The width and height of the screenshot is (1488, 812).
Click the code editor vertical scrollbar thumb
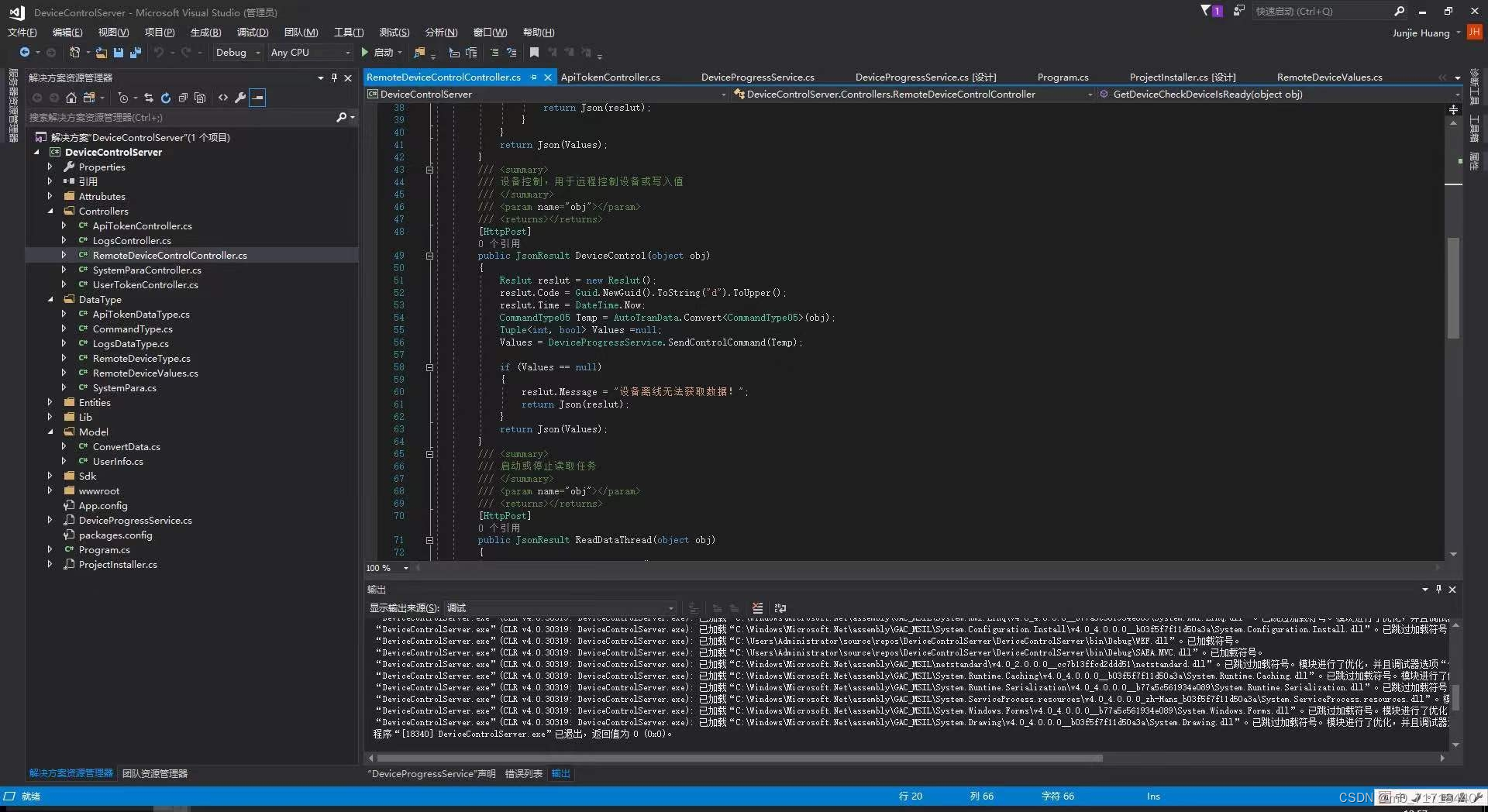tap(1453, 287)
